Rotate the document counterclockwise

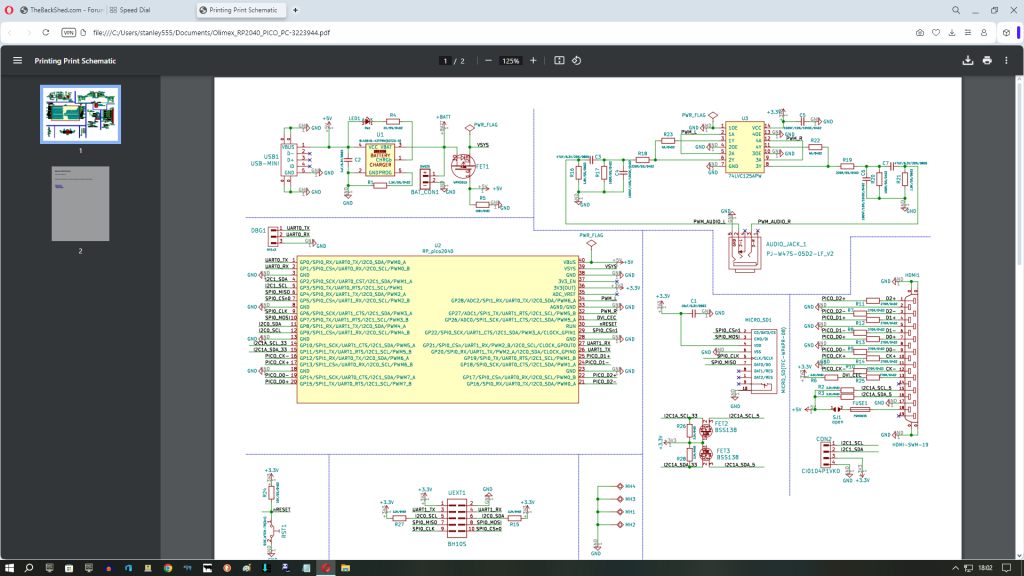[577, 61]
